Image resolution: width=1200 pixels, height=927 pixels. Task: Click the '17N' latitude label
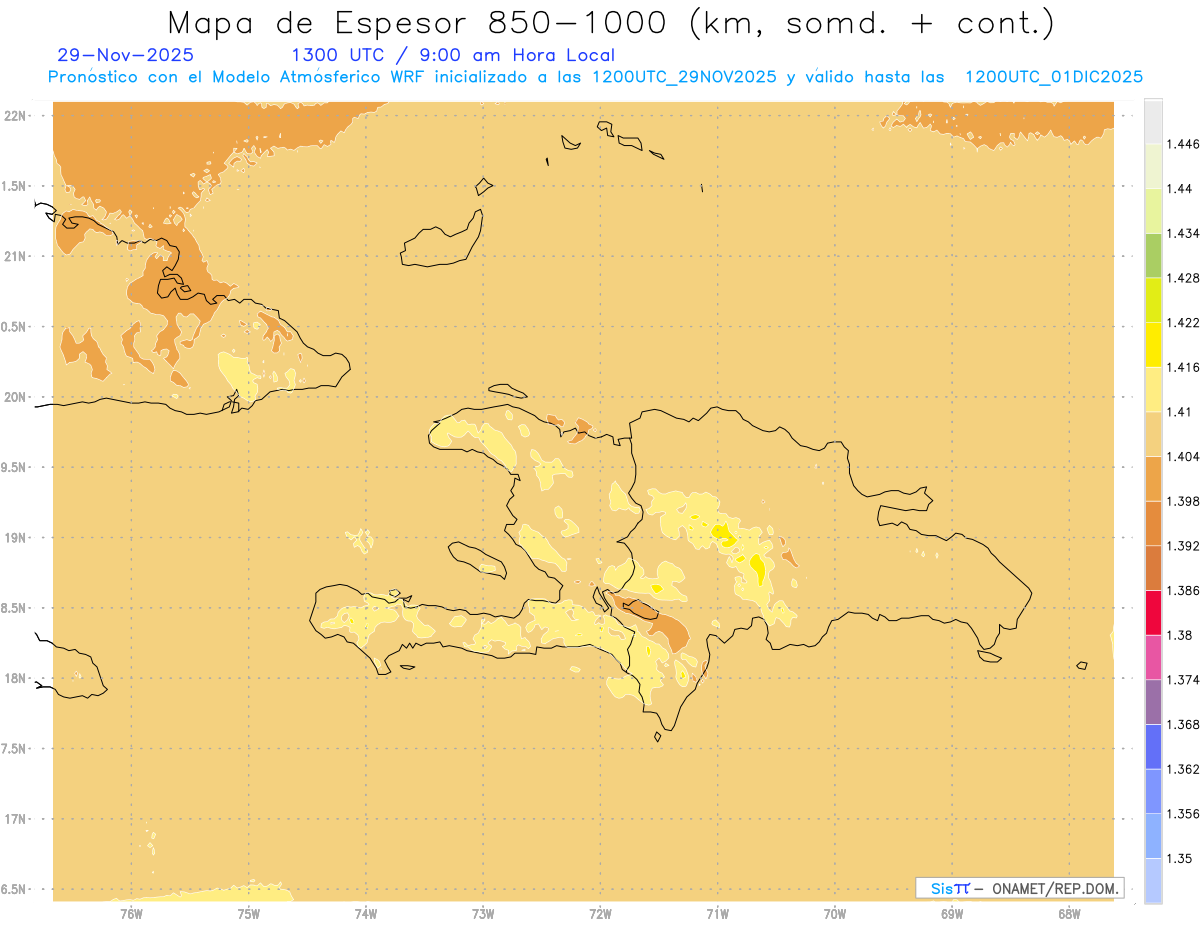pos(14,819)
